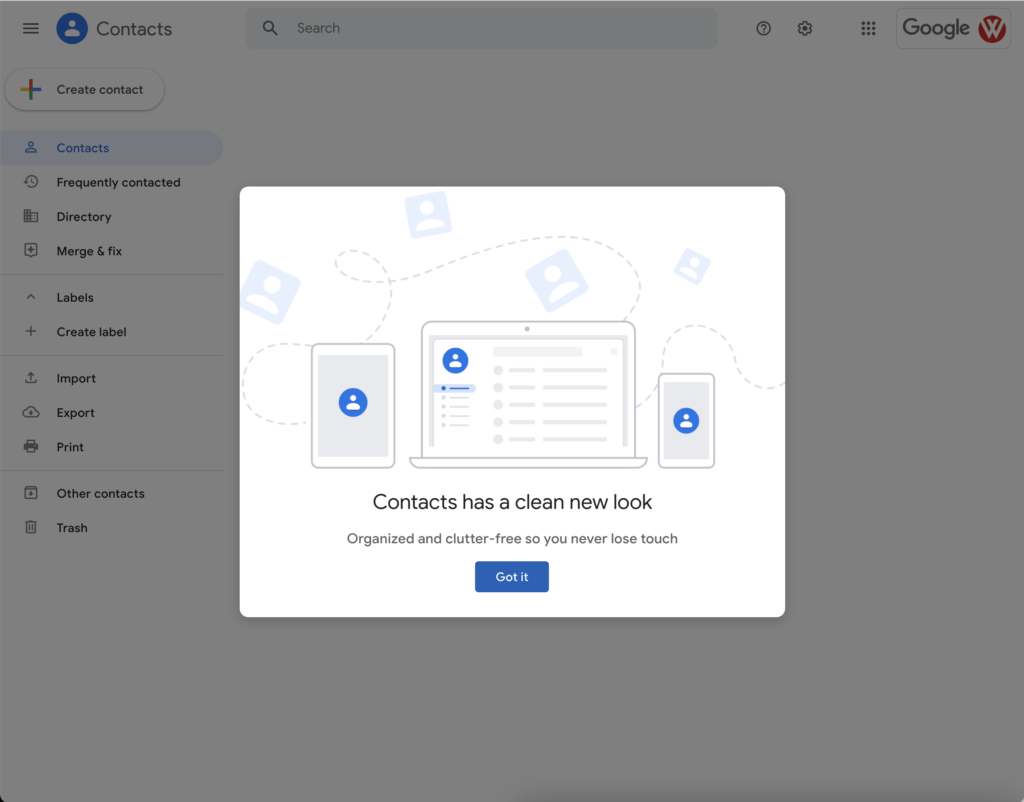Open the Google account avatar
The width and height of the screenshot is (1024, 802).
[991, 28]
